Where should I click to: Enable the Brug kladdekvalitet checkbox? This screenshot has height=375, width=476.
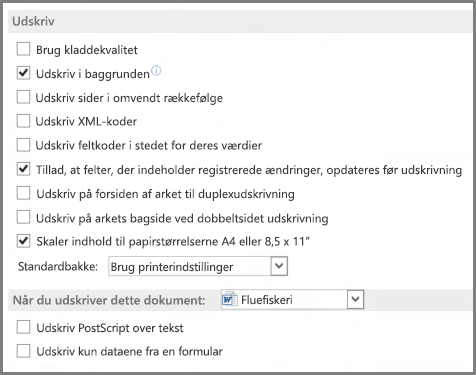[x=23, y=49]
